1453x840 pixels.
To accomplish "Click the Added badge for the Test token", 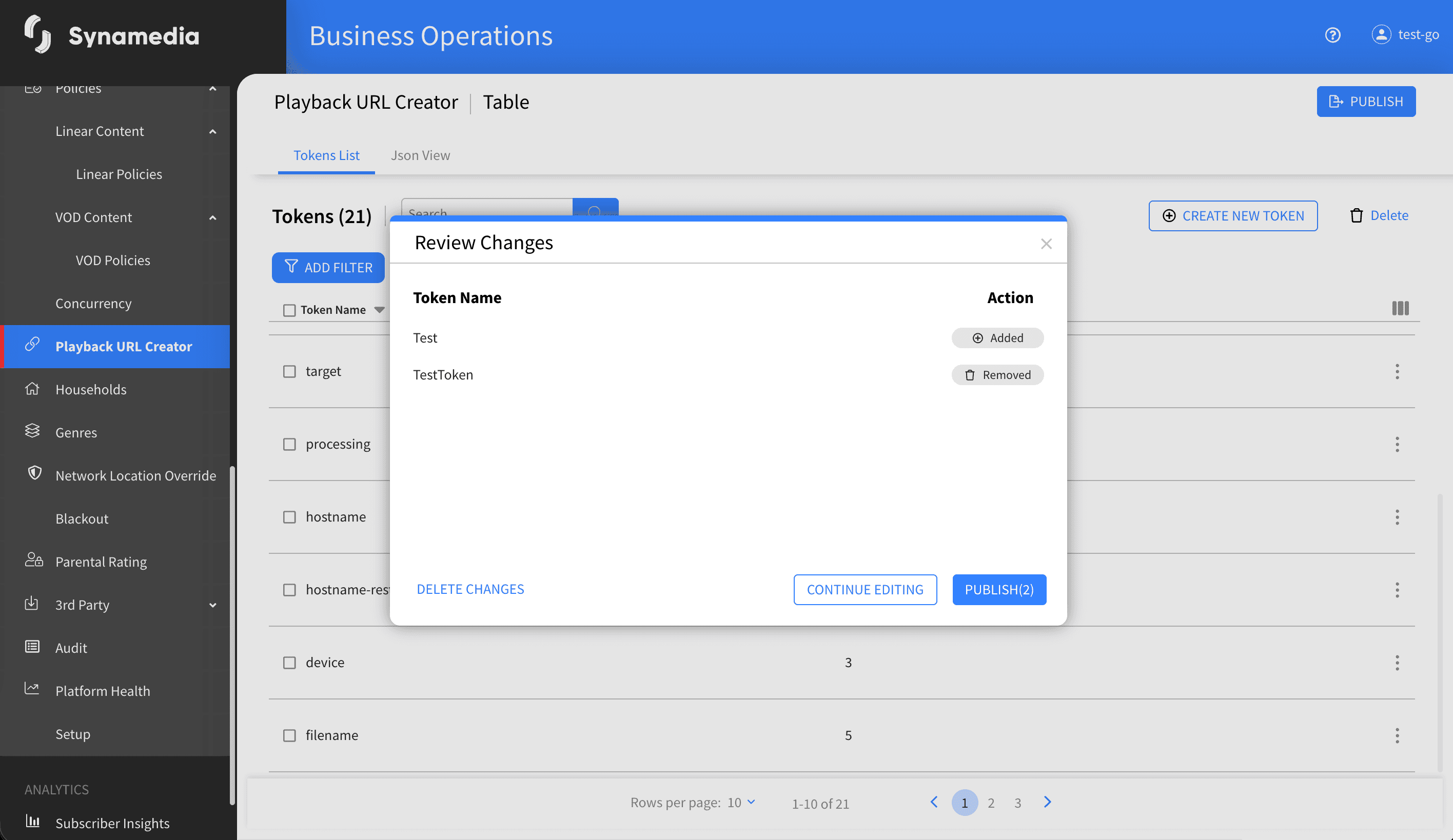I will click(x=997, y=338).
